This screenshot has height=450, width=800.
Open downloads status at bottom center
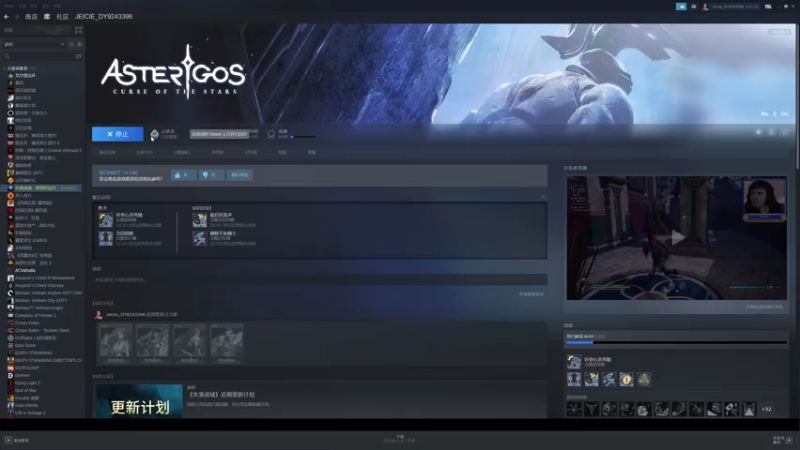point(399,439)
